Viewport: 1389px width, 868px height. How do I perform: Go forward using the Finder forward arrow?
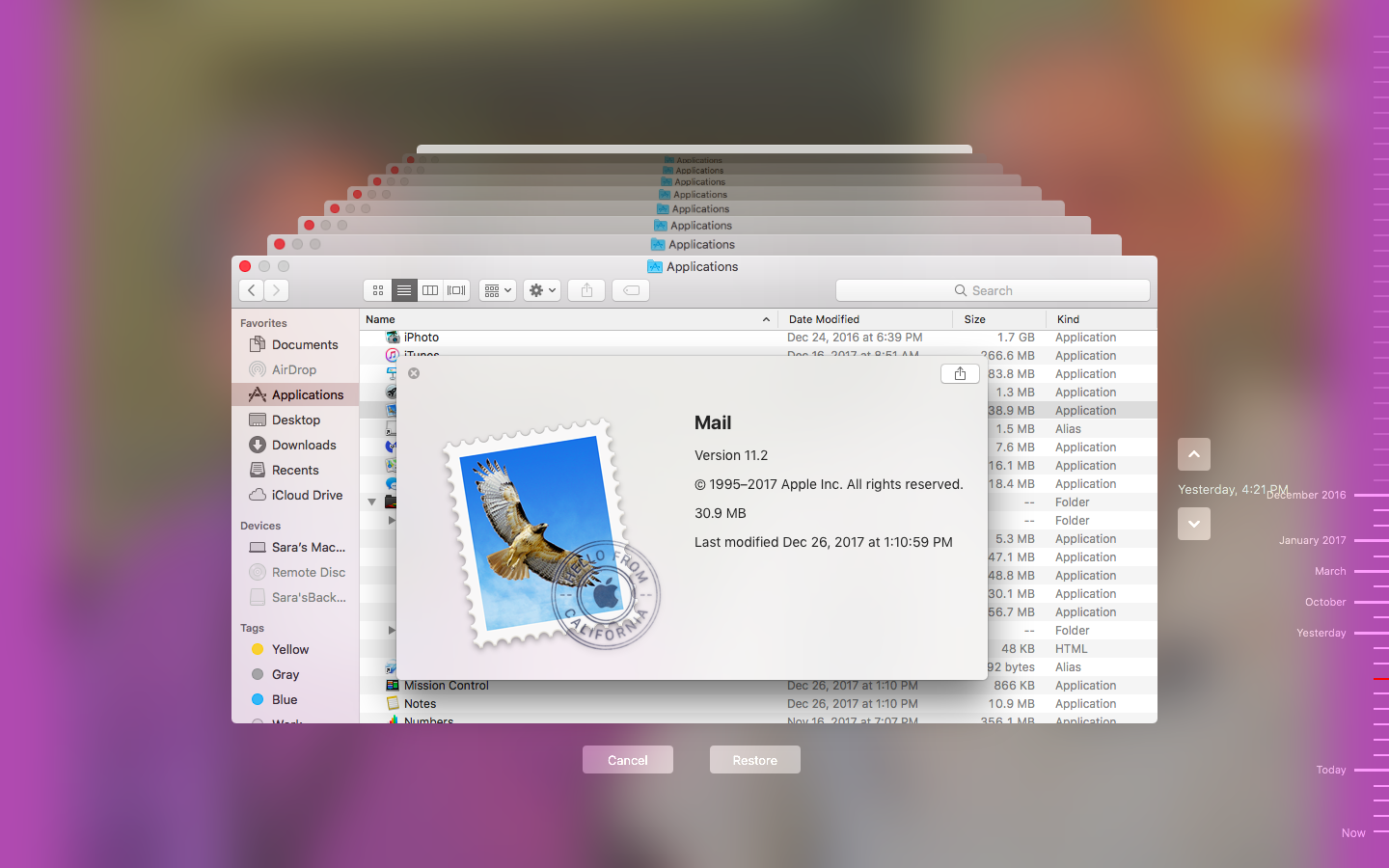(x=277, y=290)
